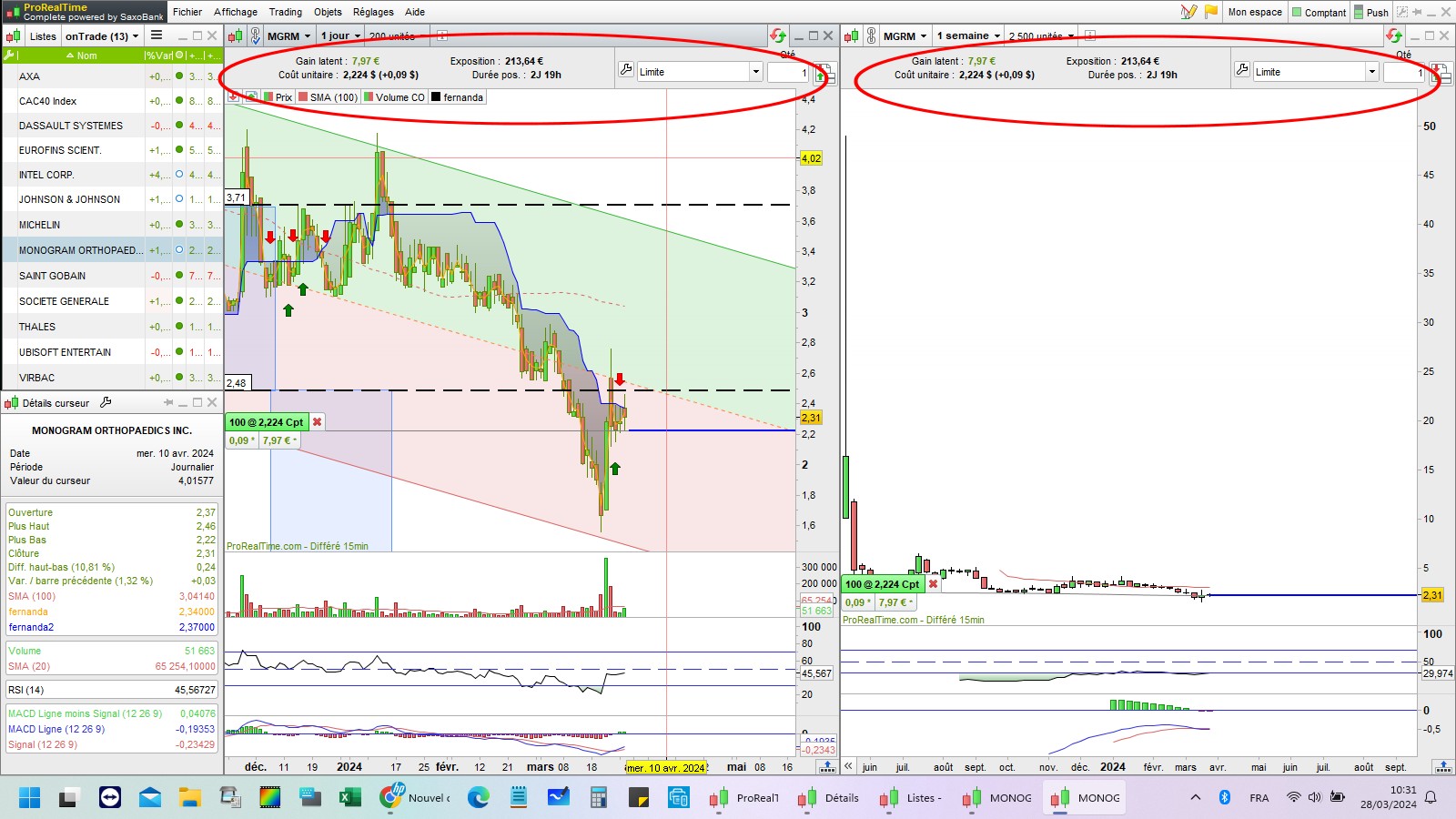Click the candlestick icon of daily chart
Viewport: 1456px width, 819px height.
point(236,35)
